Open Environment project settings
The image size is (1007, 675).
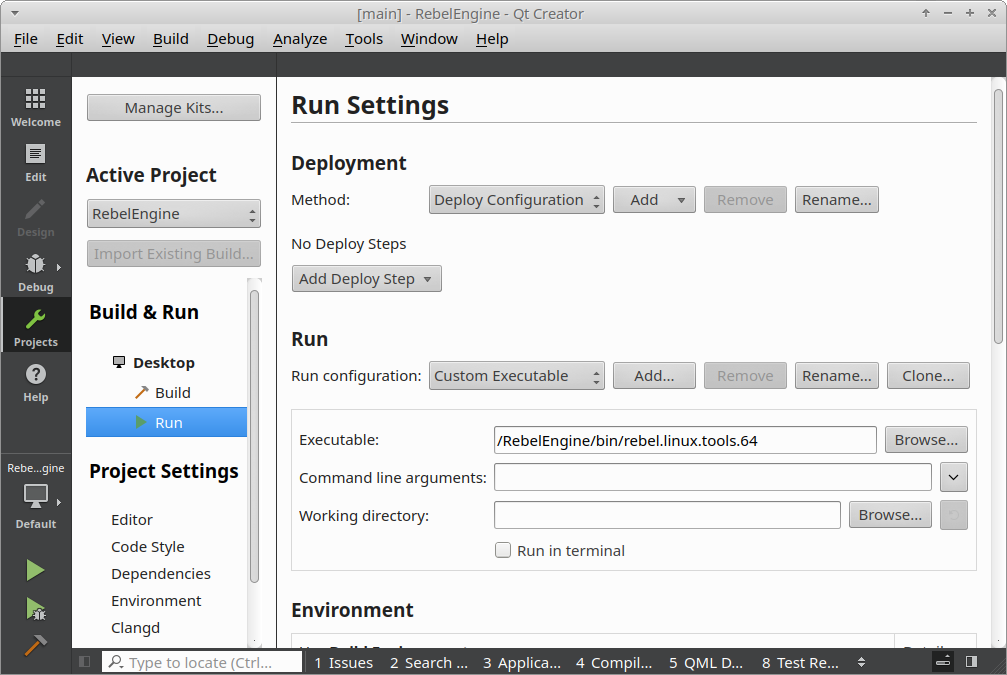156,600
